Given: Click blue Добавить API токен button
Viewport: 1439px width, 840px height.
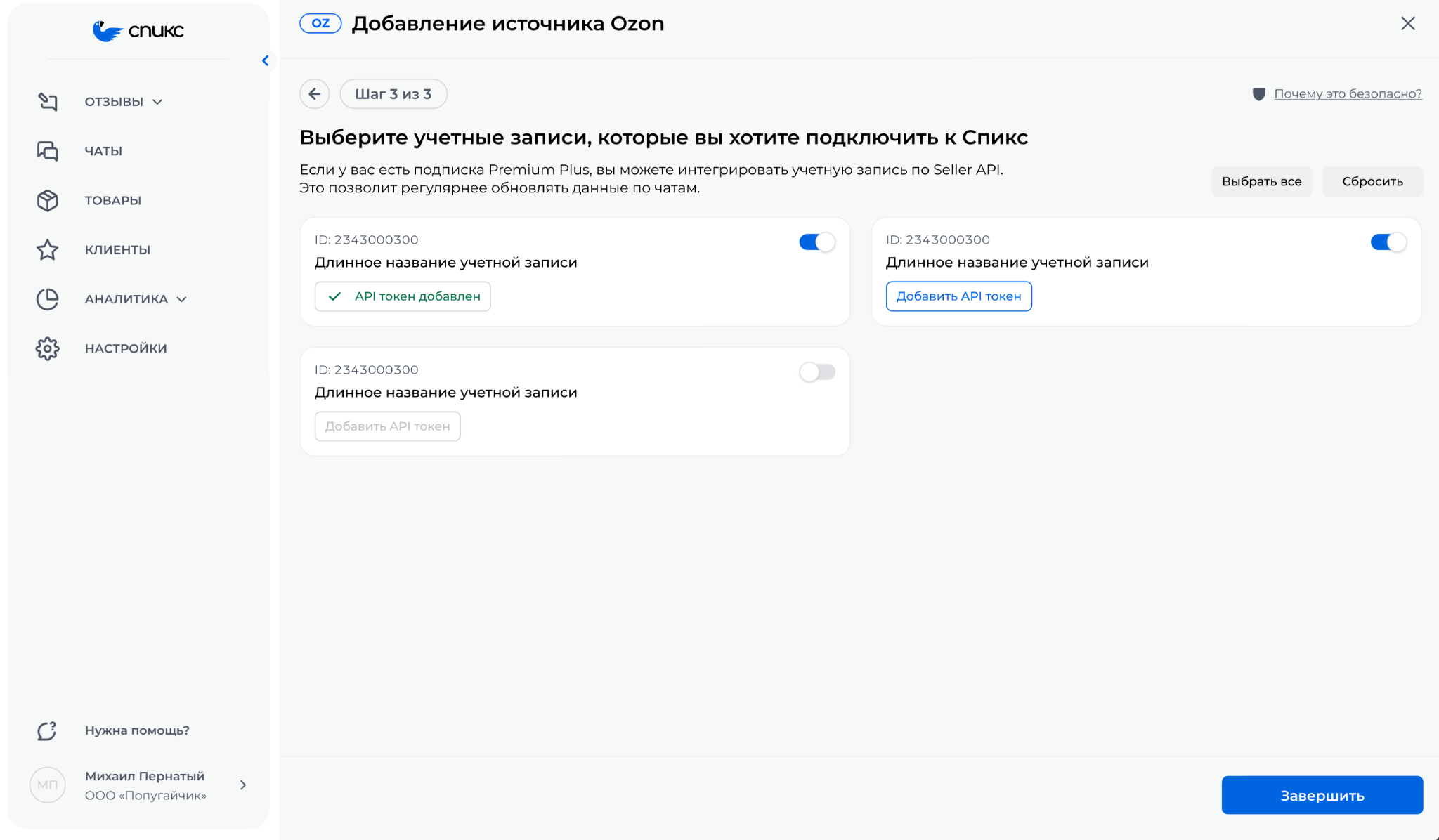Looking at the screenshot, I should click(x=959, y=296).
